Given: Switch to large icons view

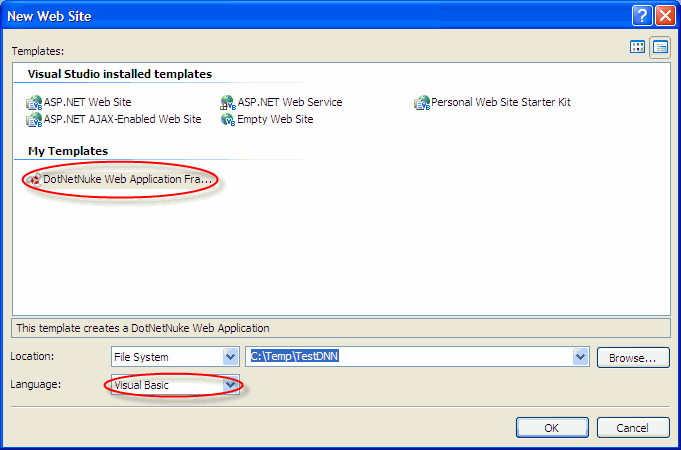Looking at the screenshot, I should [x=637, y=47].
